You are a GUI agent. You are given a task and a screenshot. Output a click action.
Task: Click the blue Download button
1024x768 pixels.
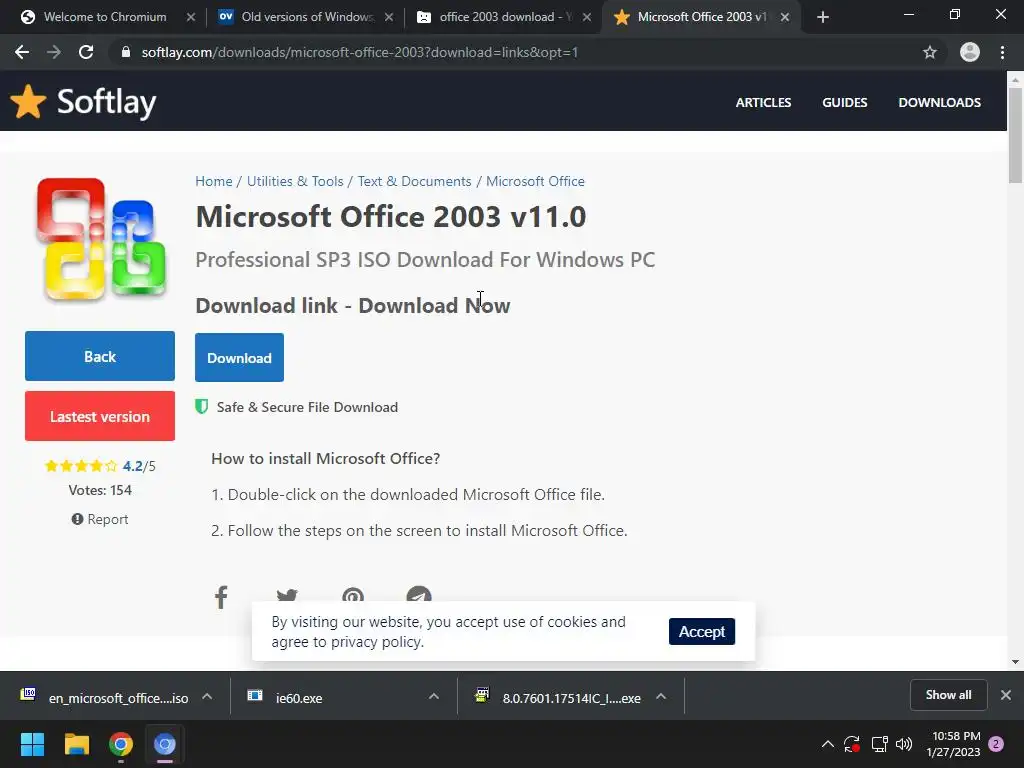tap(239, 357)
